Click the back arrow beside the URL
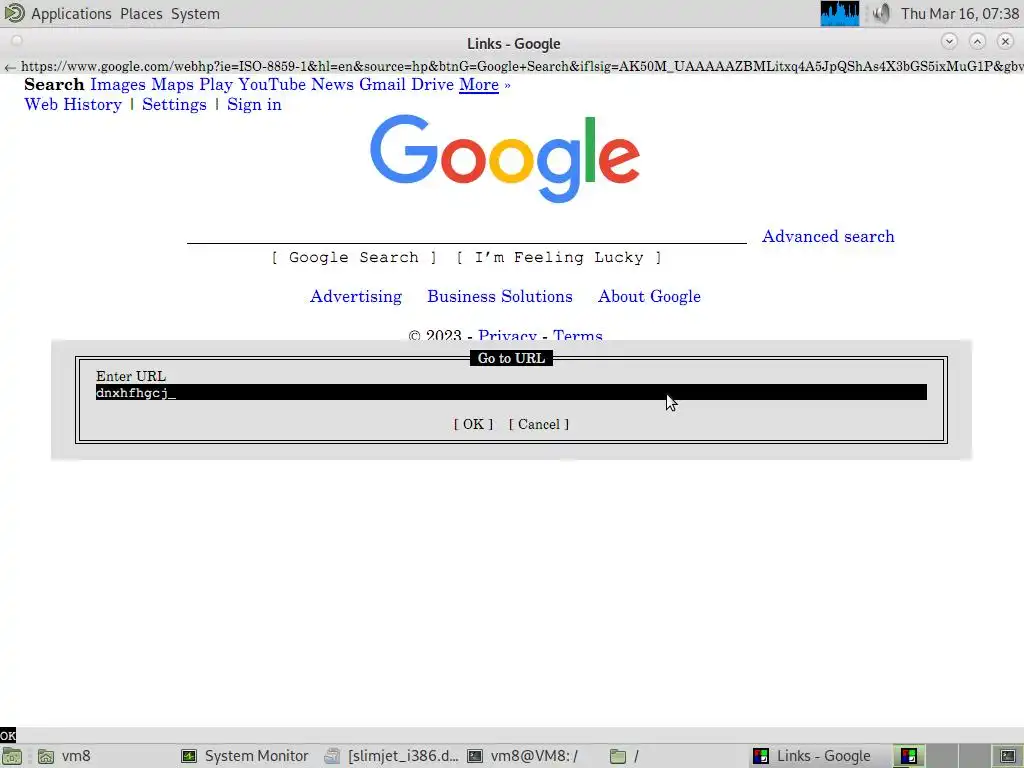 click(10, 67)
